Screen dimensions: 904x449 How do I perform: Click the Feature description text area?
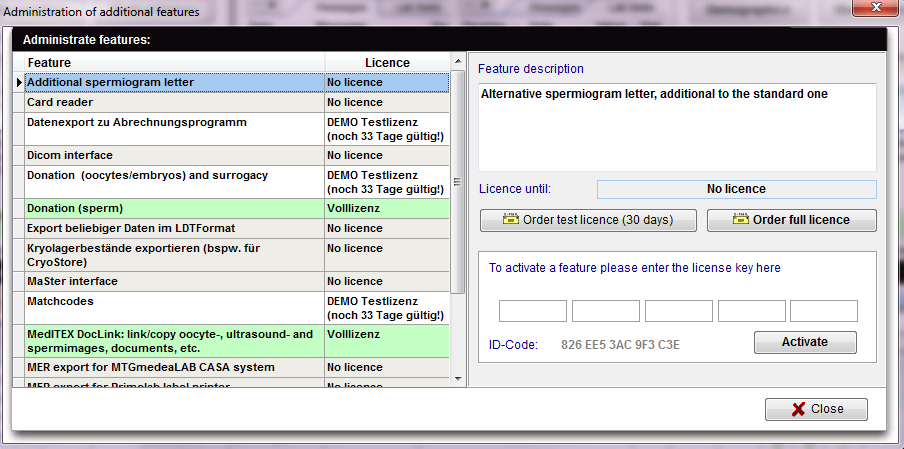coord(677,127)
